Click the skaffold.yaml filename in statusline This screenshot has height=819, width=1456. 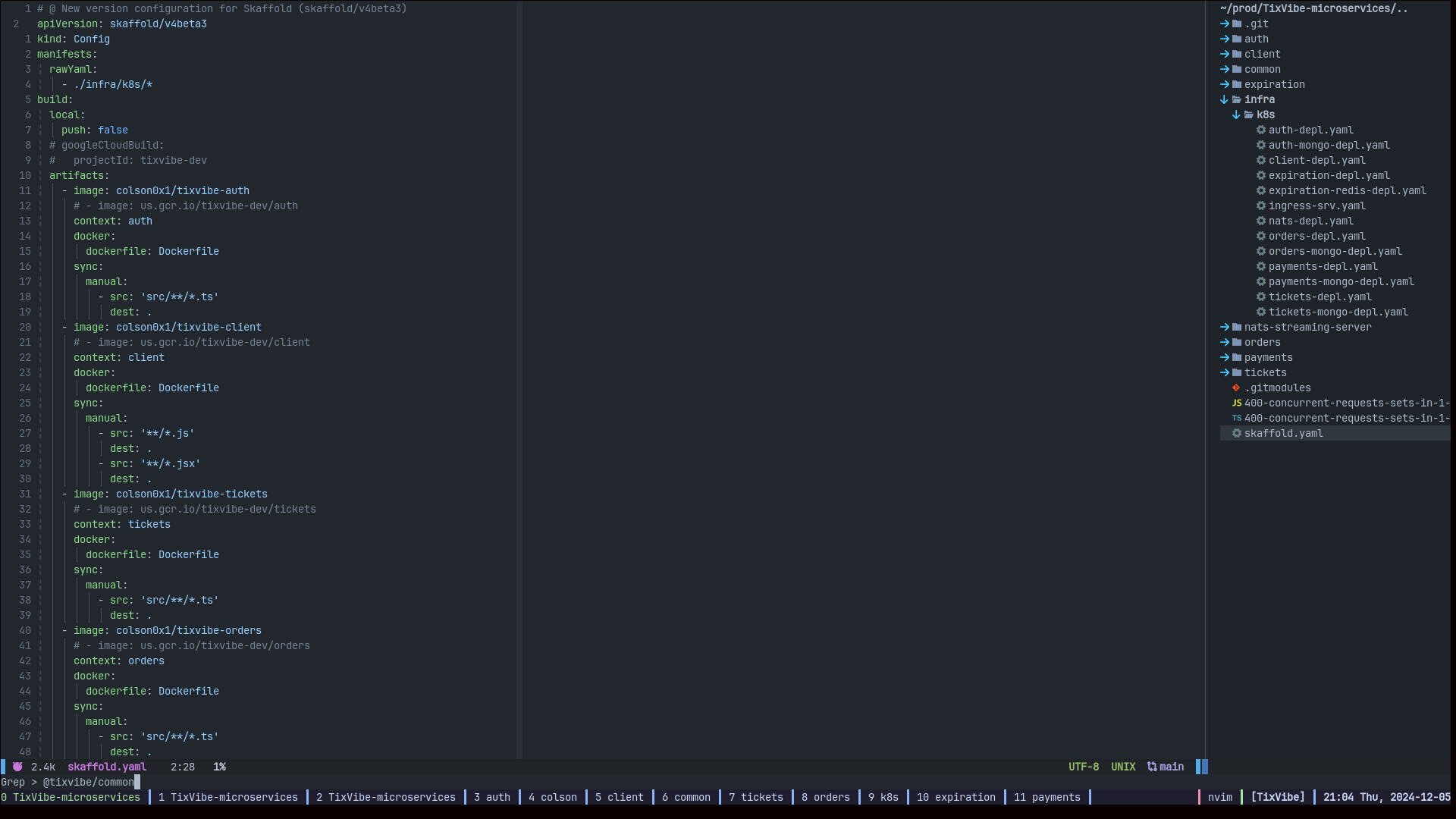(x=107, y=767)
